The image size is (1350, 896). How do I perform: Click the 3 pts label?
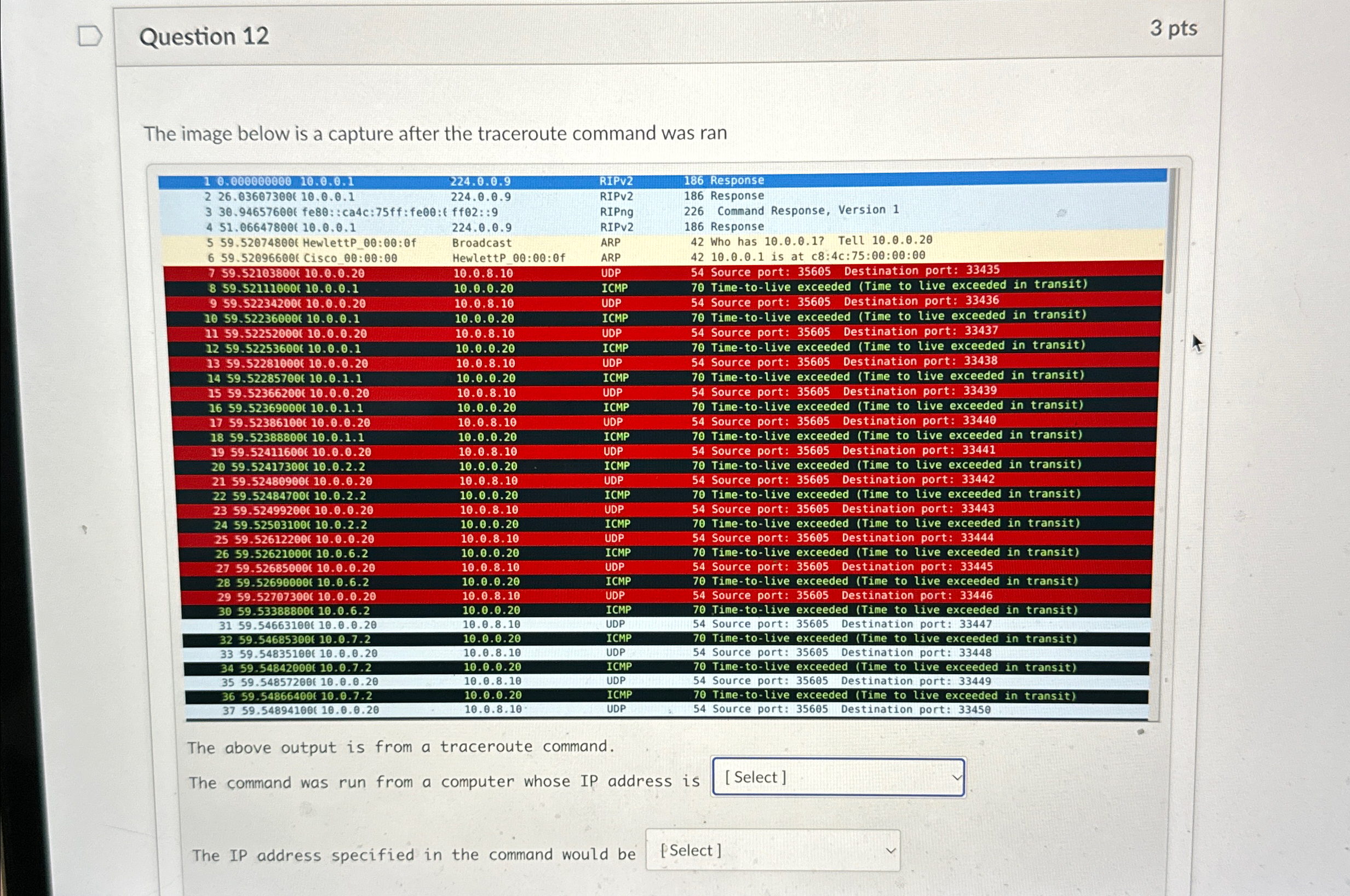(1173, 28)
